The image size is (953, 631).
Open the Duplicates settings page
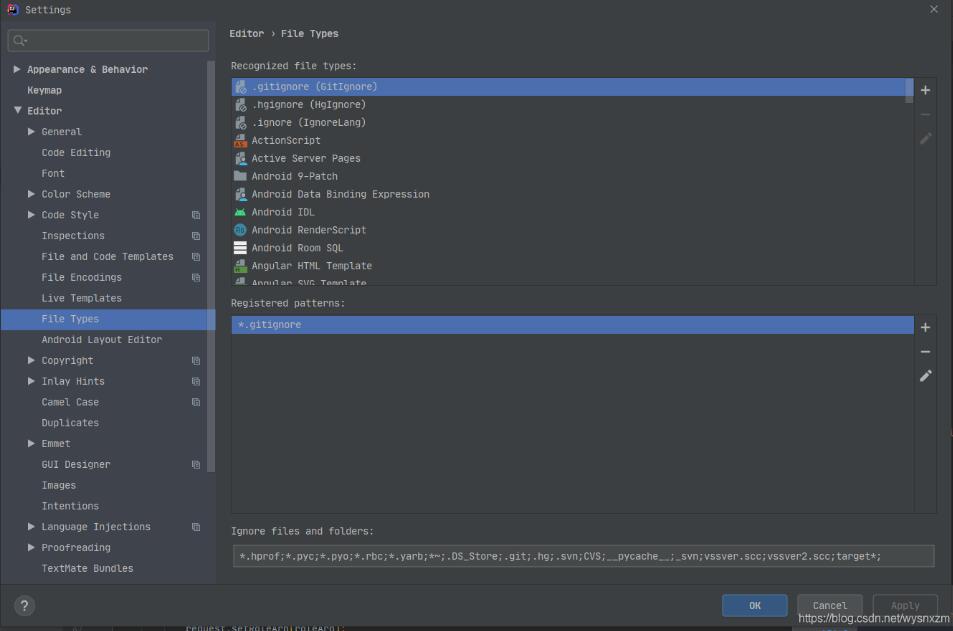(70, 423)
